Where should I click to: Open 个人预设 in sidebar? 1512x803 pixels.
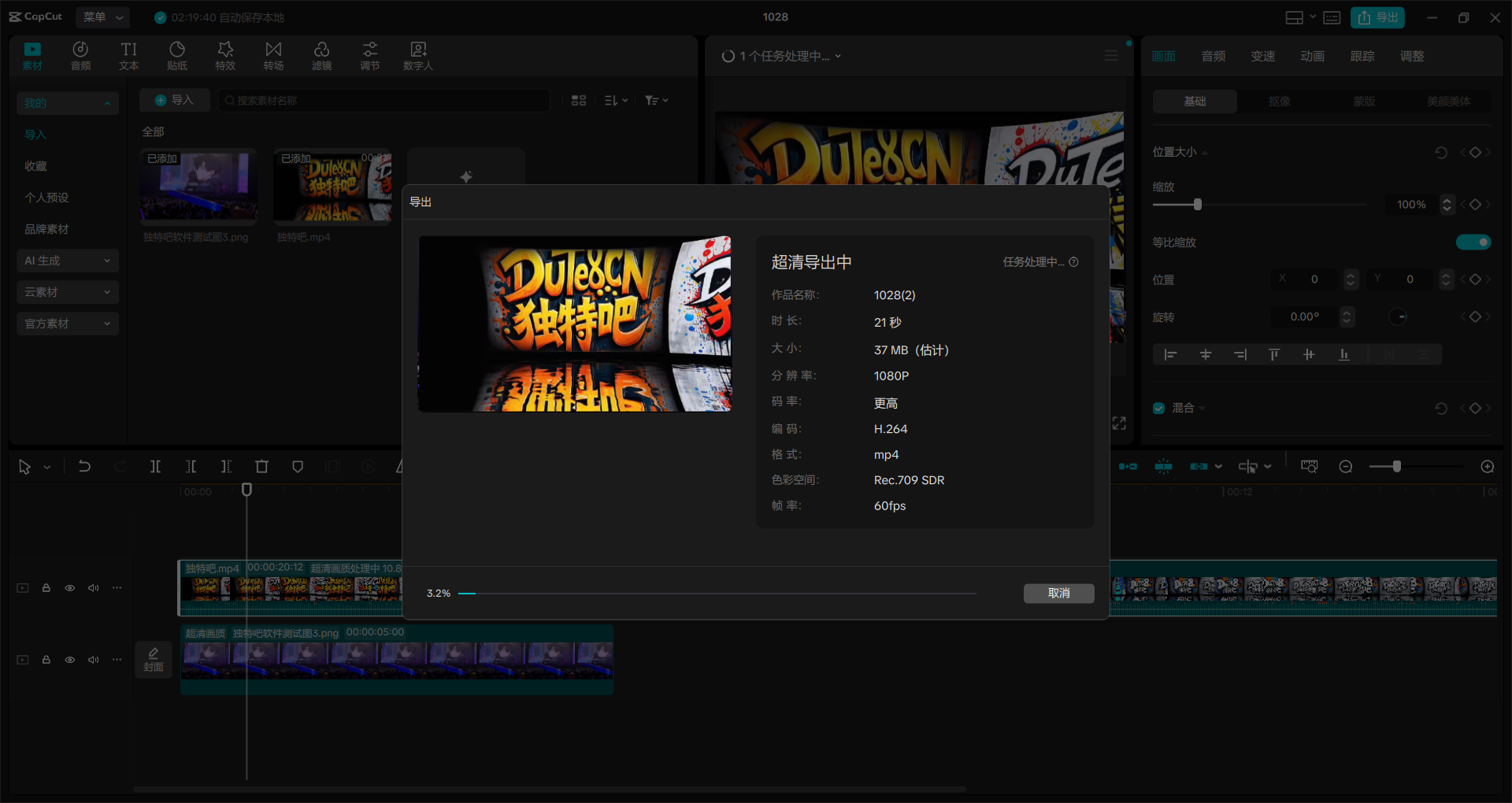46,198
